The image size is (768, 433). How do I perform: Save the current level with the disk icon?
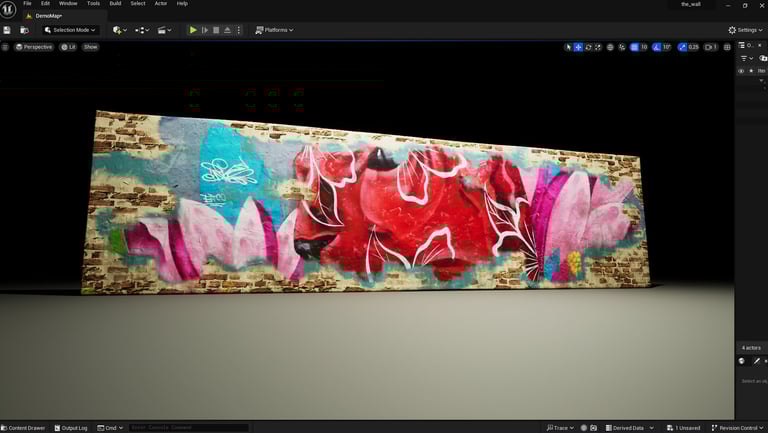(7, 30)
